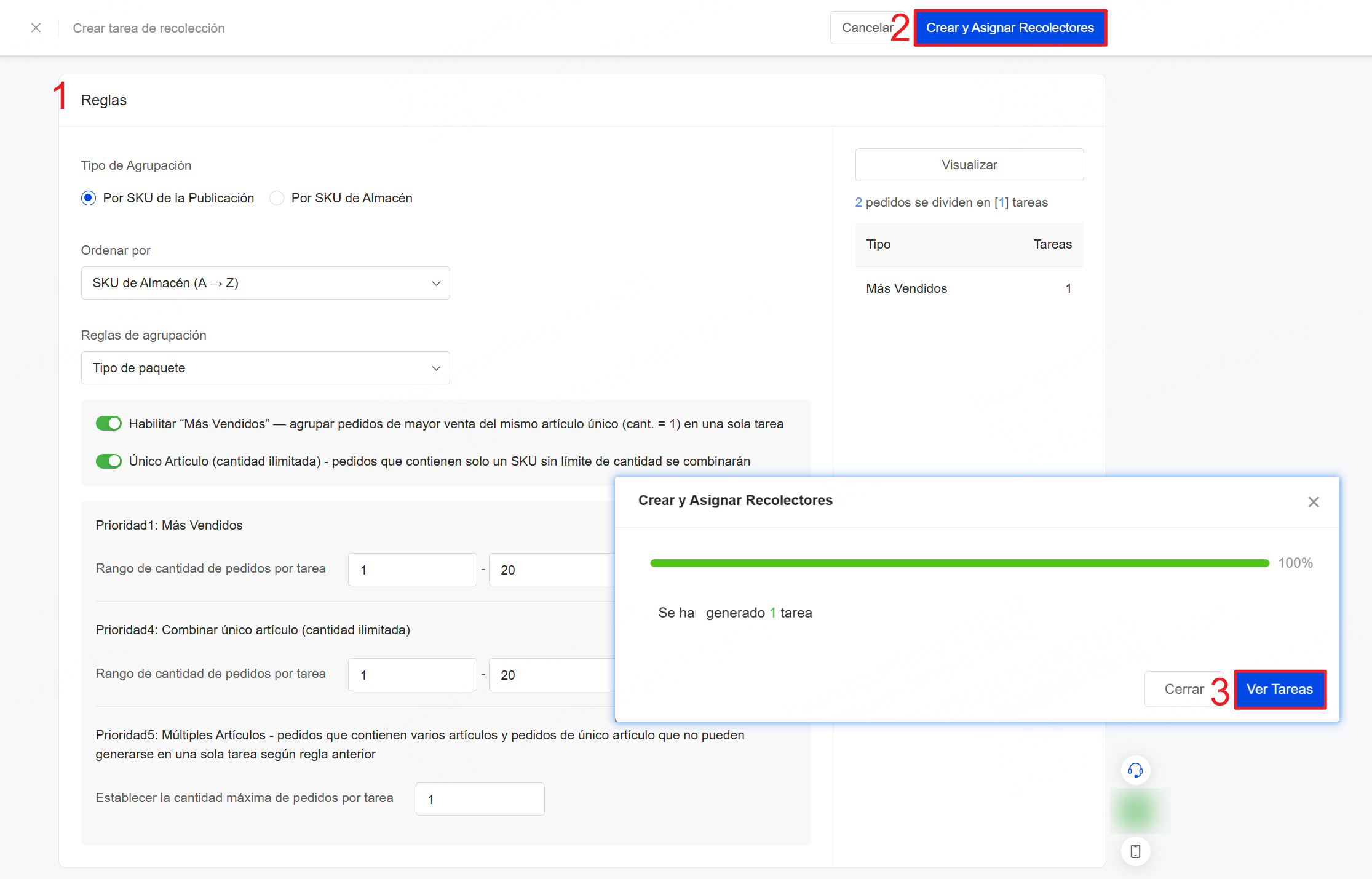Turn off the Único Artículo toggle
The width and height of the screenshot is (1372, 879).
[109, 461]
